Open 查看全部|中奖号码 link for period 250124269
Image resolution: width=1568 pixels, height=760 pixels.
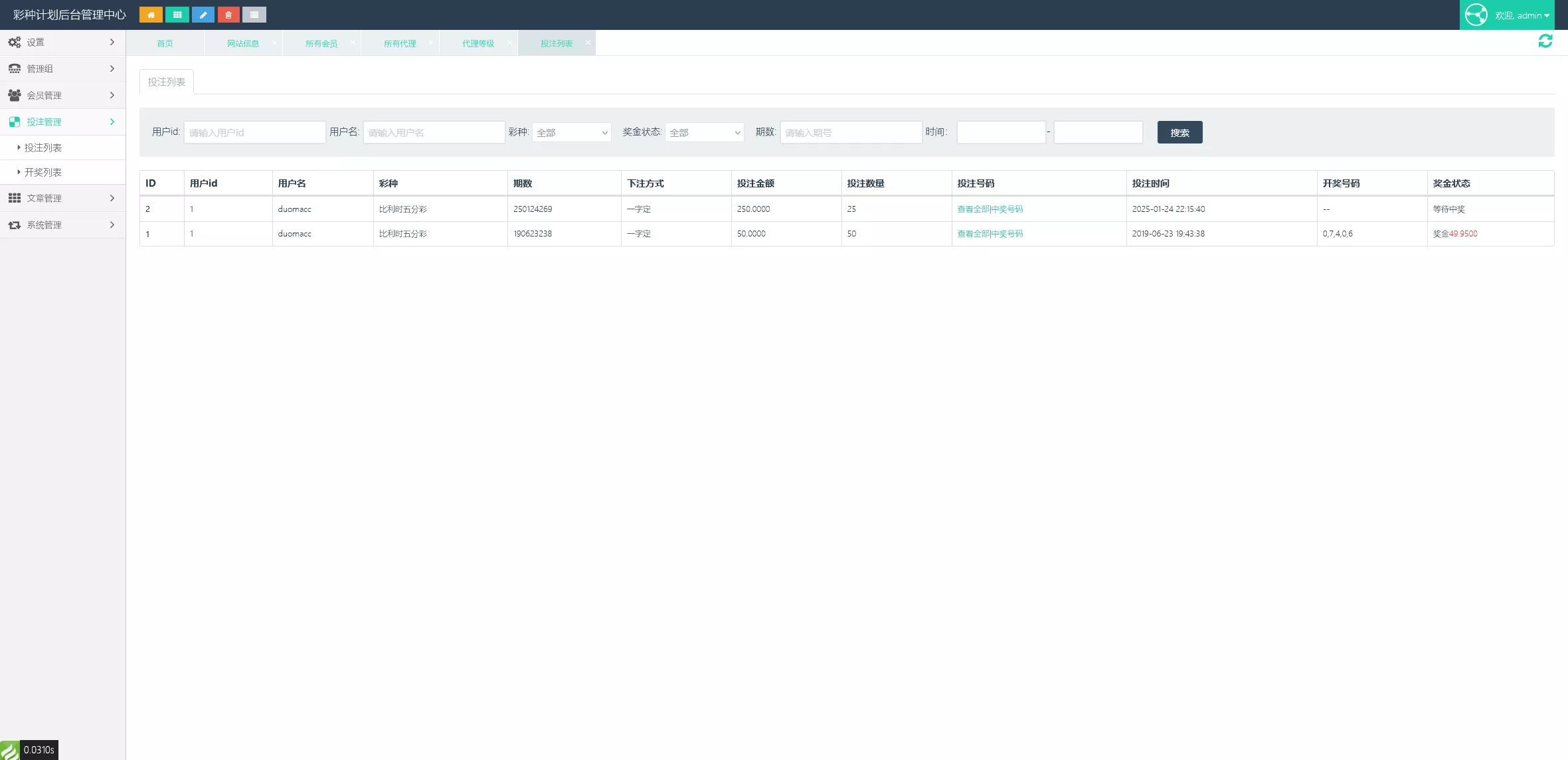coord(990,209)
